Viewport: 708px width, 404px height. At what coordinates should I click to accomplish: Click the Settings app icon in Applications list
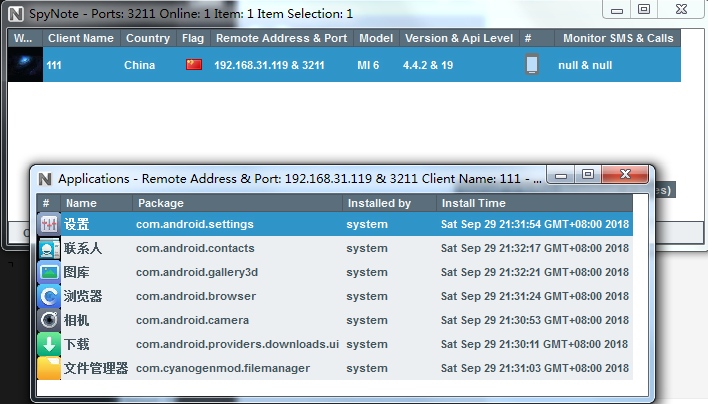pyautogui.click(x=49, y=224)
